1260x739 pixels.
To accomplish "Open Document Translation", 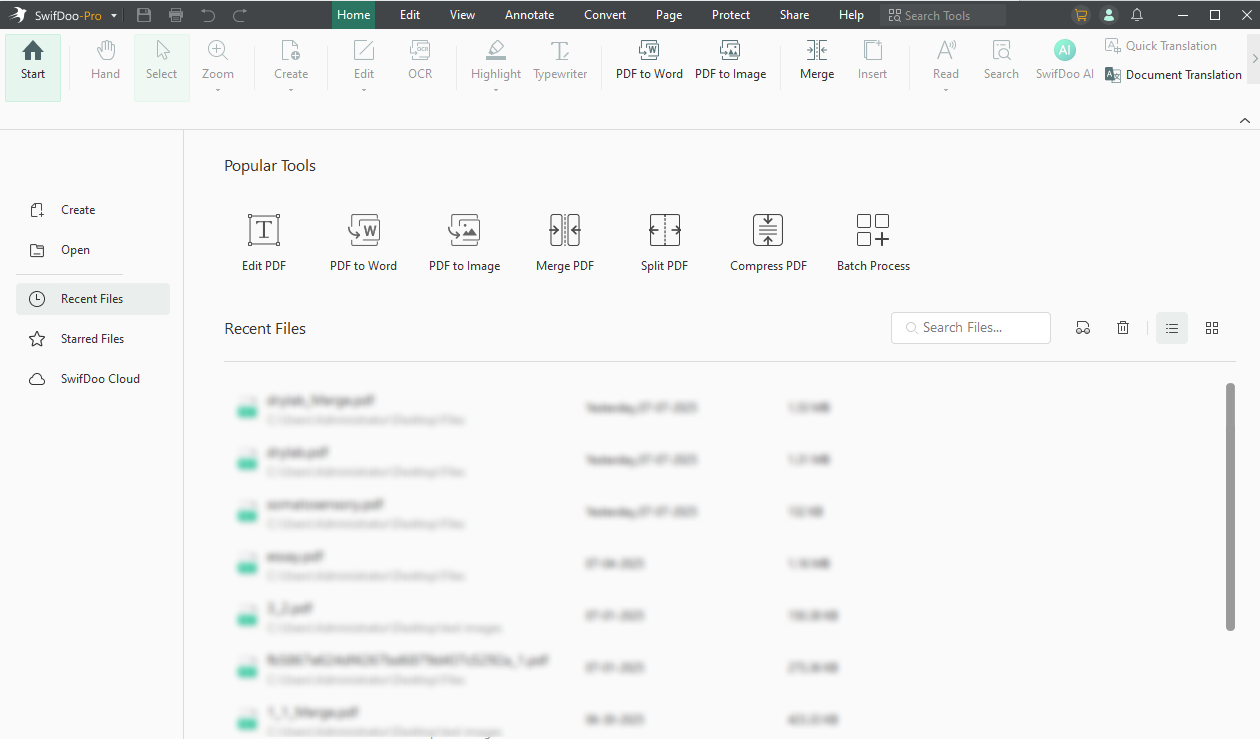I will coord(1173,75).
